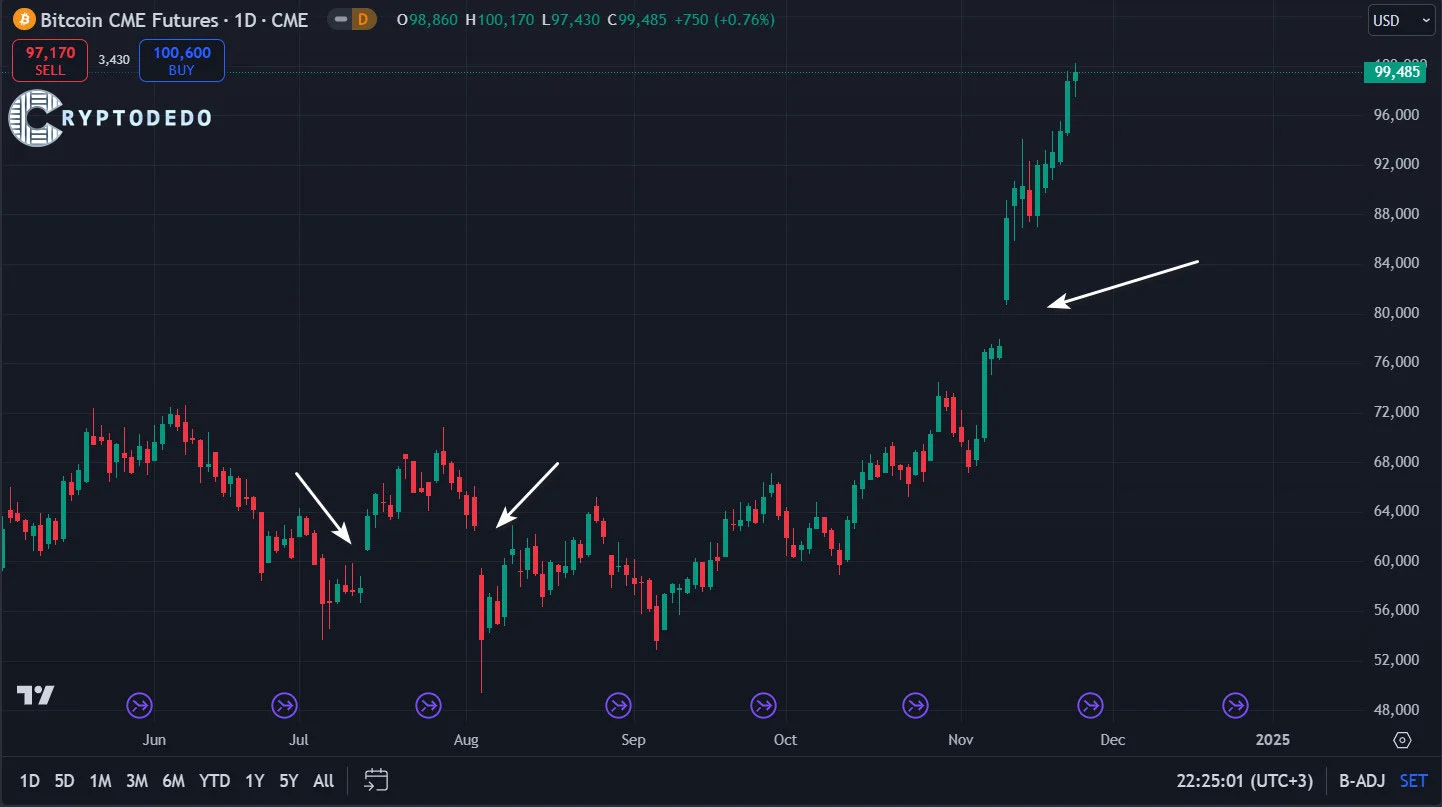Open timezone menu at 22:25:01 (UTC+3)
The width and height of the screenshot is (1442, 807).
[x=1243, y=781]
